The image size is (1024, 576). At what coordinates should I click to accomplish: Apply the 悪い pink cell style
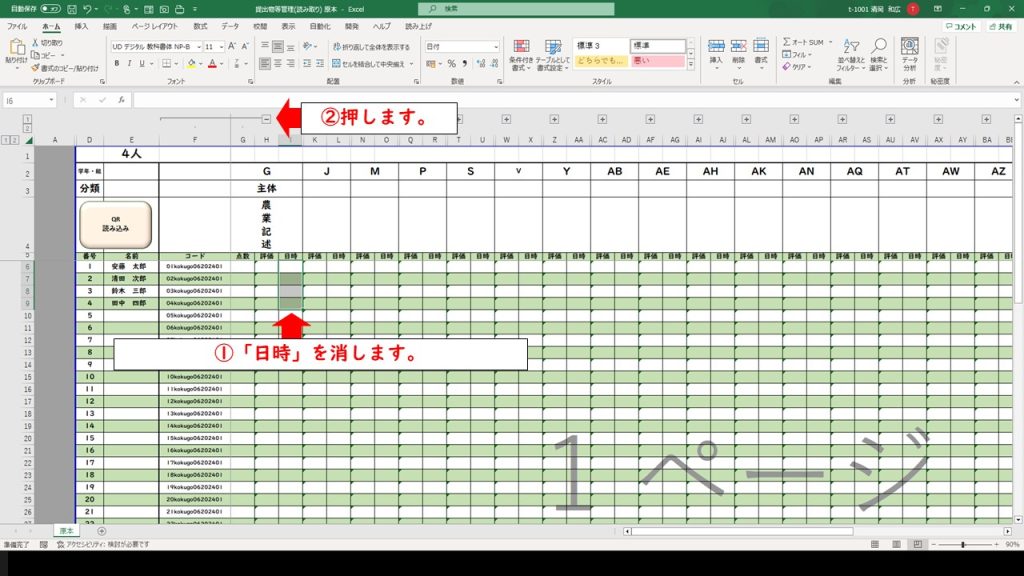(x=657, y=62)
